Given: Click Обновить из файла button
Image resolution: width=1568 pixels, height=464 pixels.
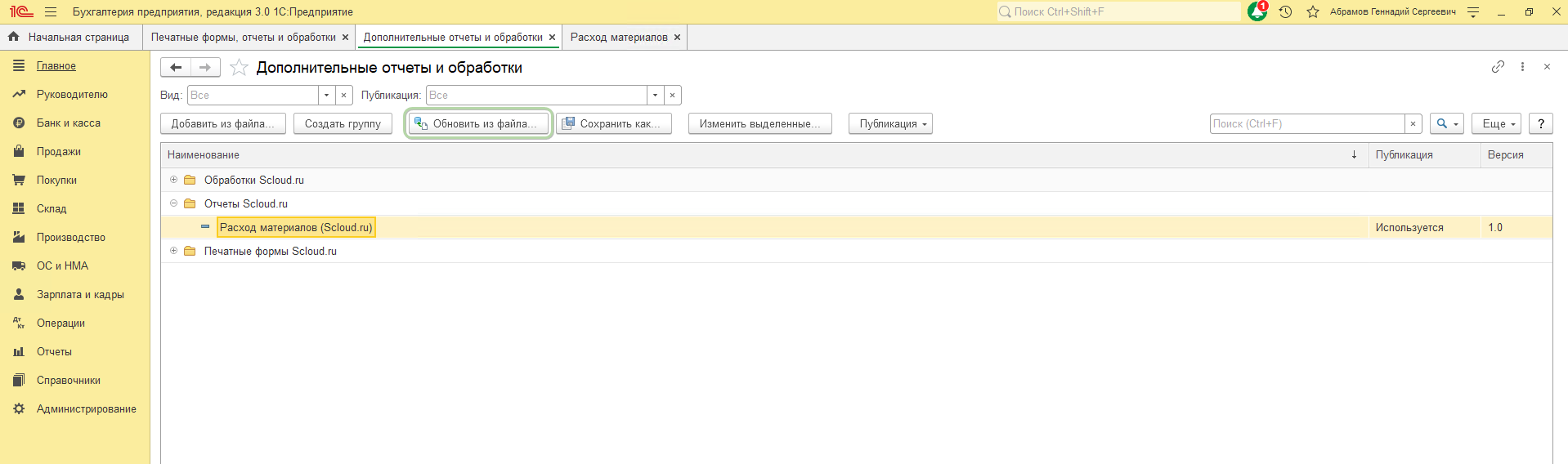Looking at the screenshot, I should [x=478, y=123].
